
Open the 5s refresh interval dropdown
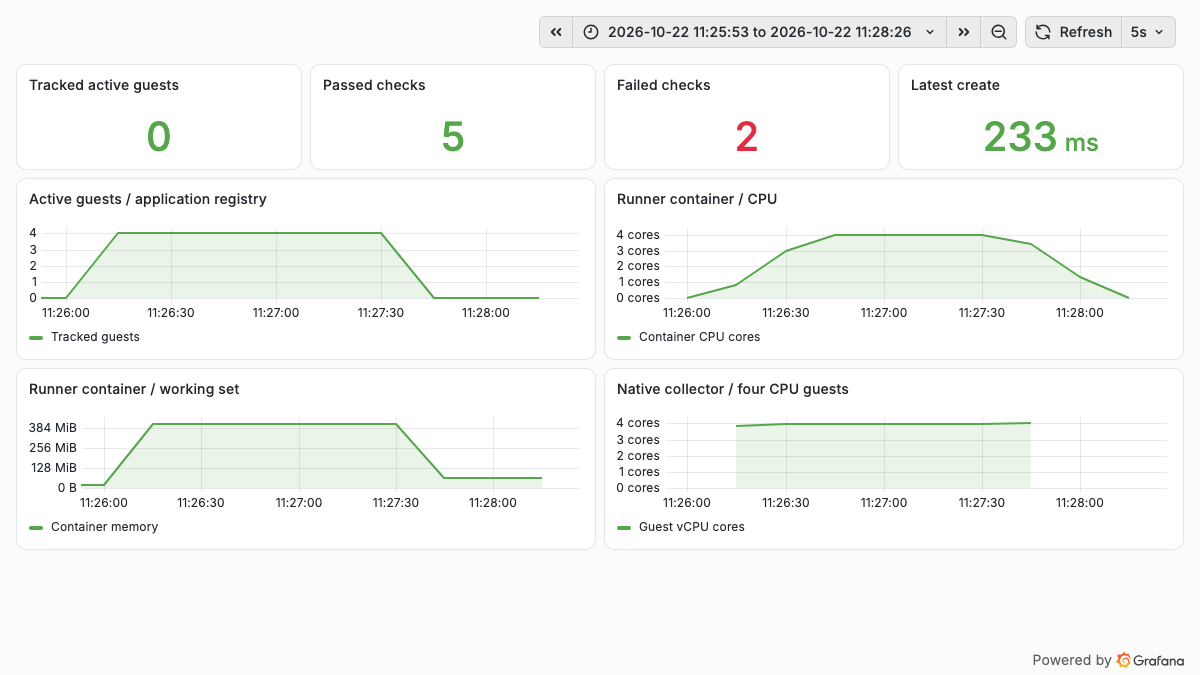[1148, 32]
